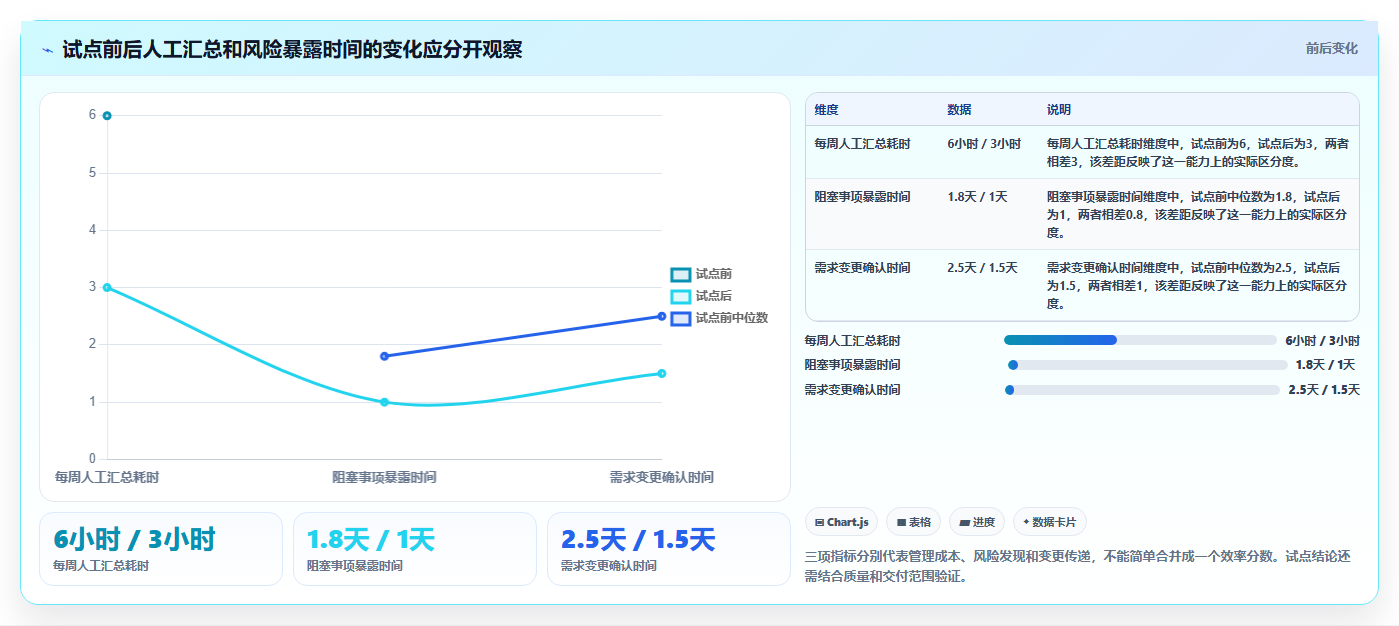Click the description mentioning 两者相差0.8
This screenshot has height=626, width=1399.
[x=1197, y=215]
